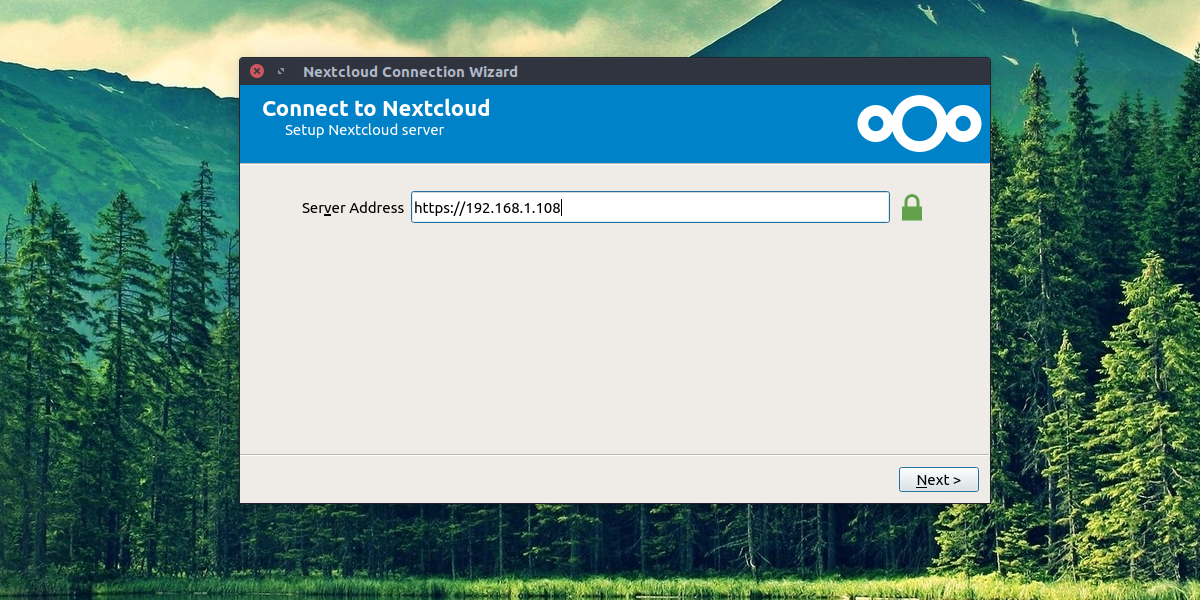Focus the Server Address input field

tap(650, 208)
